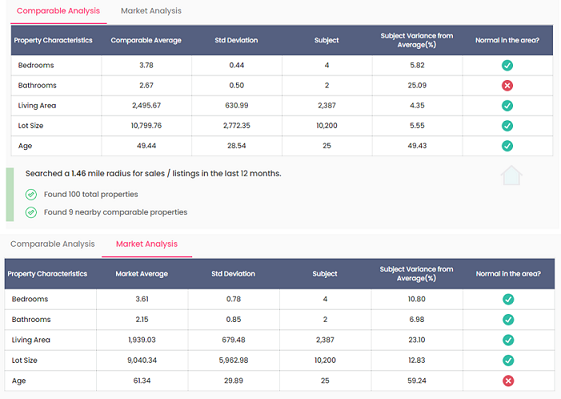Click market average value 1,939.03
This screenshot has width=561, height=399.
click(142, 340)
